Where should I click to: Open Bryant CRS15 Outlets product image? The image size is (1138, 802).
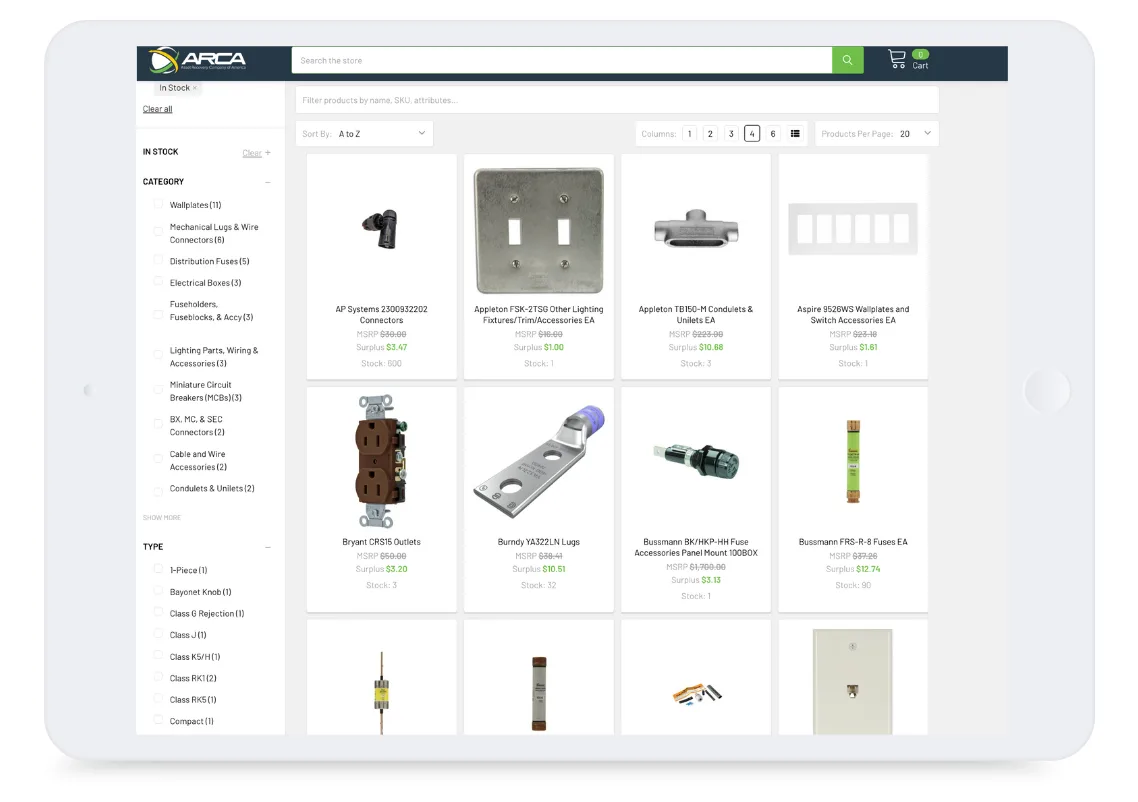pos(382,461)
